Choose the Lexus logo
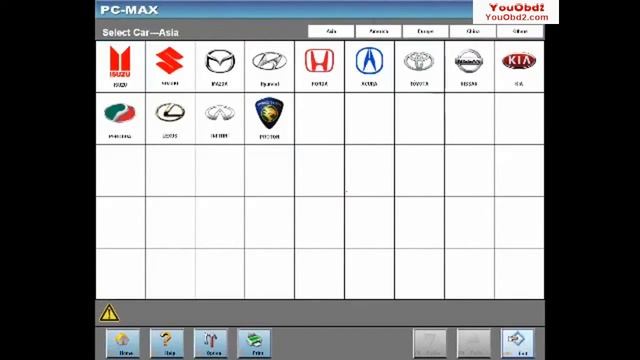 click(x=170, y=118)
